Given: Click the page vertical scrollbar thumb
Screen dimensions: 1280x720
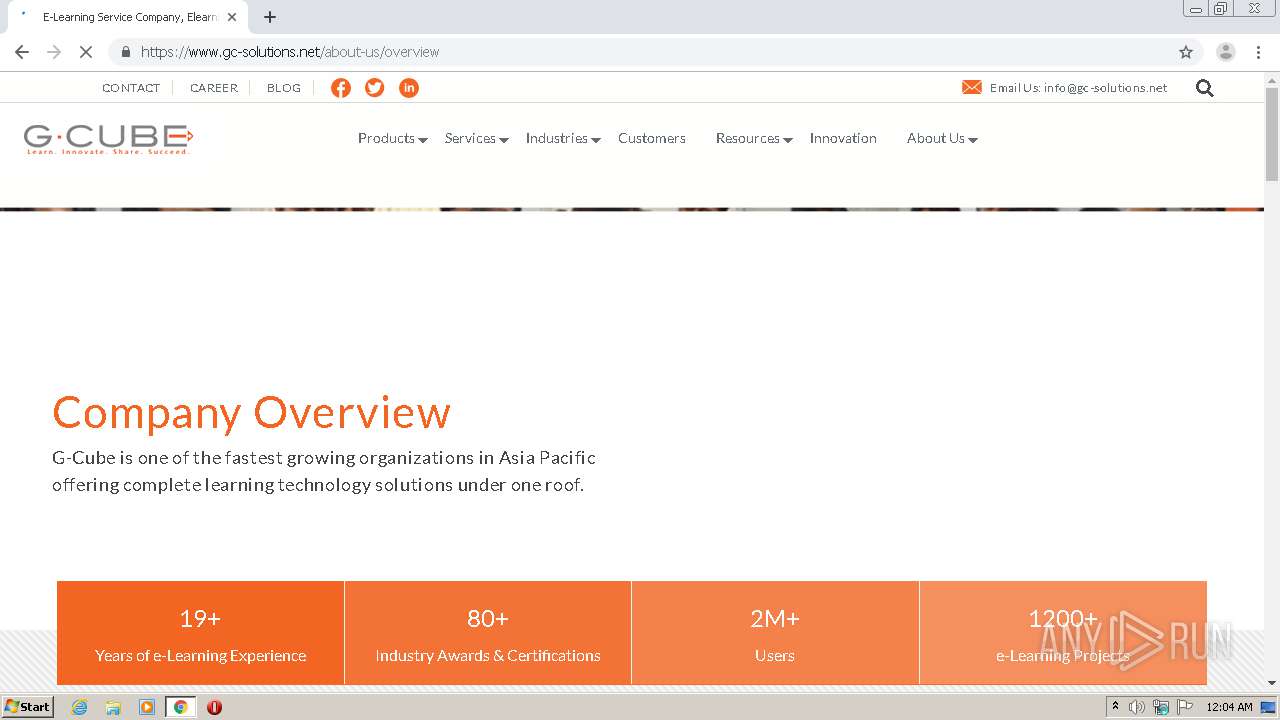Looking at the screenshot, I should 1272,134.
